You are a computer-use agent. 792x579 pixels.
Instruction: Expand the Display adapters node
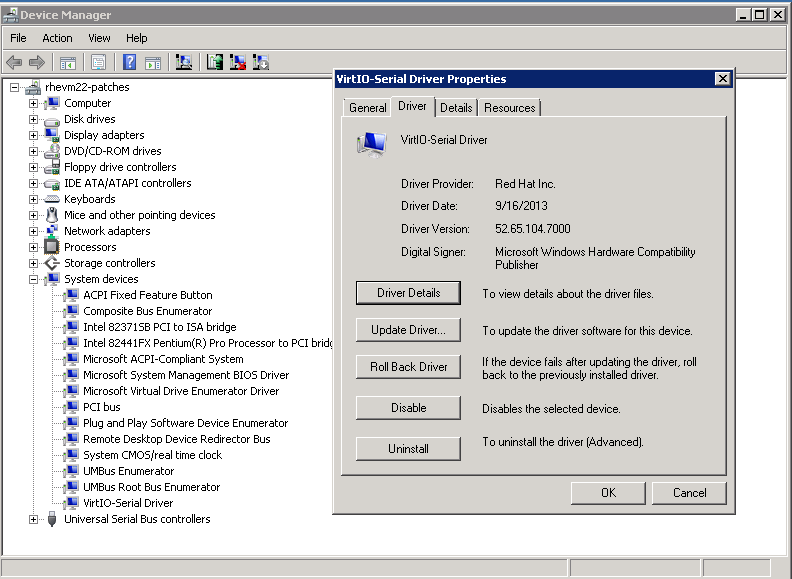pyautogui.click(x=33, y=135)
